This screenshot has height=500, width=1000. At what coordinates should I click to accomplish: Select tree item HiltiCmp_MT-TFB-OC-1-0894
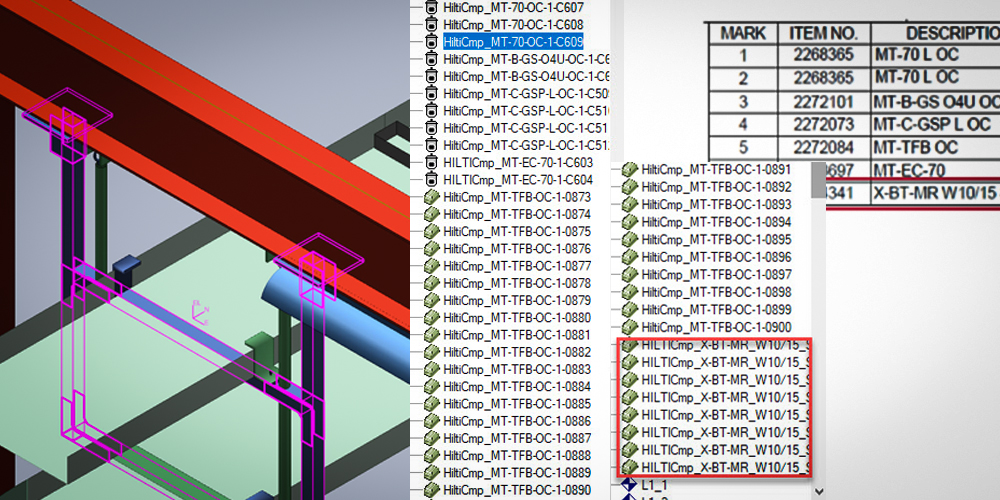(x=716, y=223)
